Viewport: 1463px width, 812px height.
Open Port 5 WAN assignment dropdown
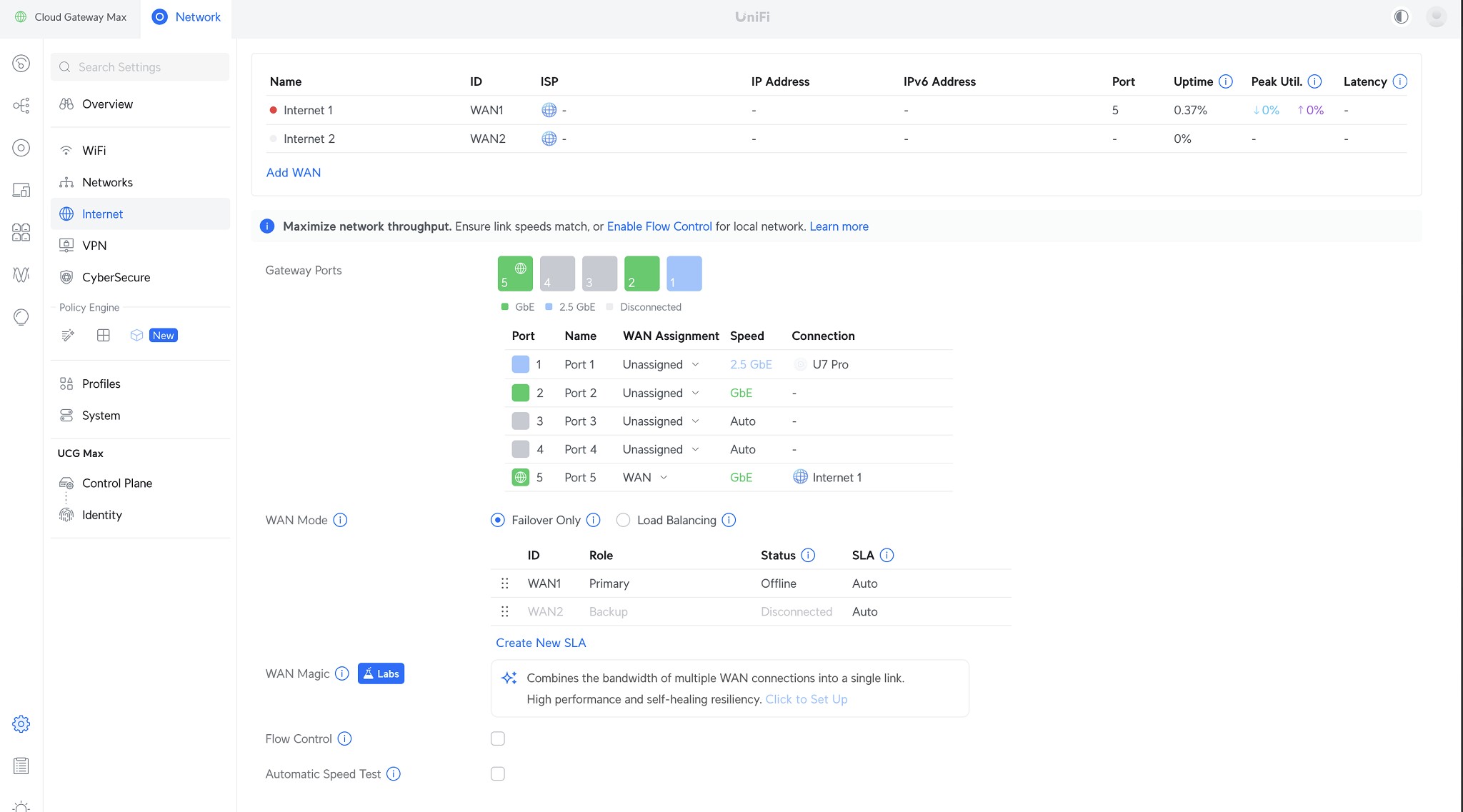[645, 477]
